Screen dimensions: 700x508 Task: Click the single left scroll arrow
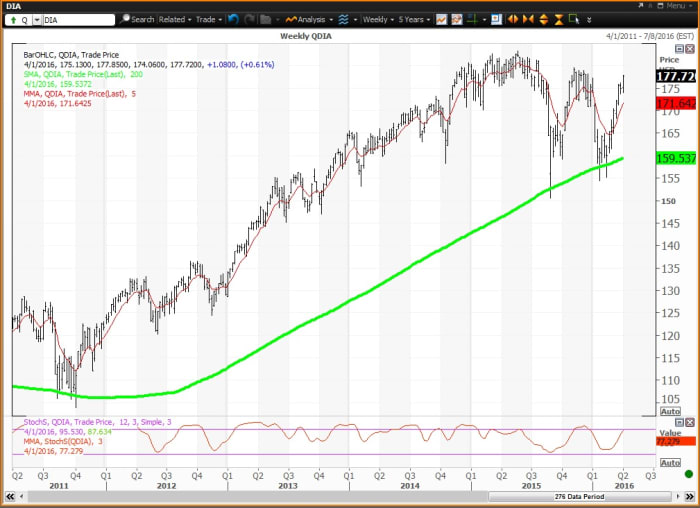click(21, 496)
